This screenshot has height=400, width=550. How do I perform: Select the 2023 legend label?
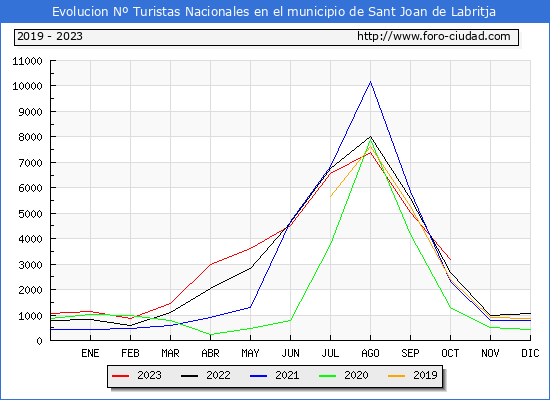coord(149,375)
